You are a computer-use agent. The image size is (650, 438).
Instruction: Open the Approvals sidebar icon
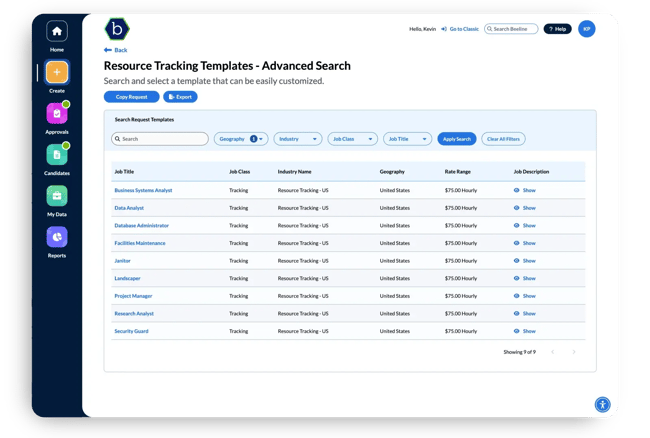[57, 114]
